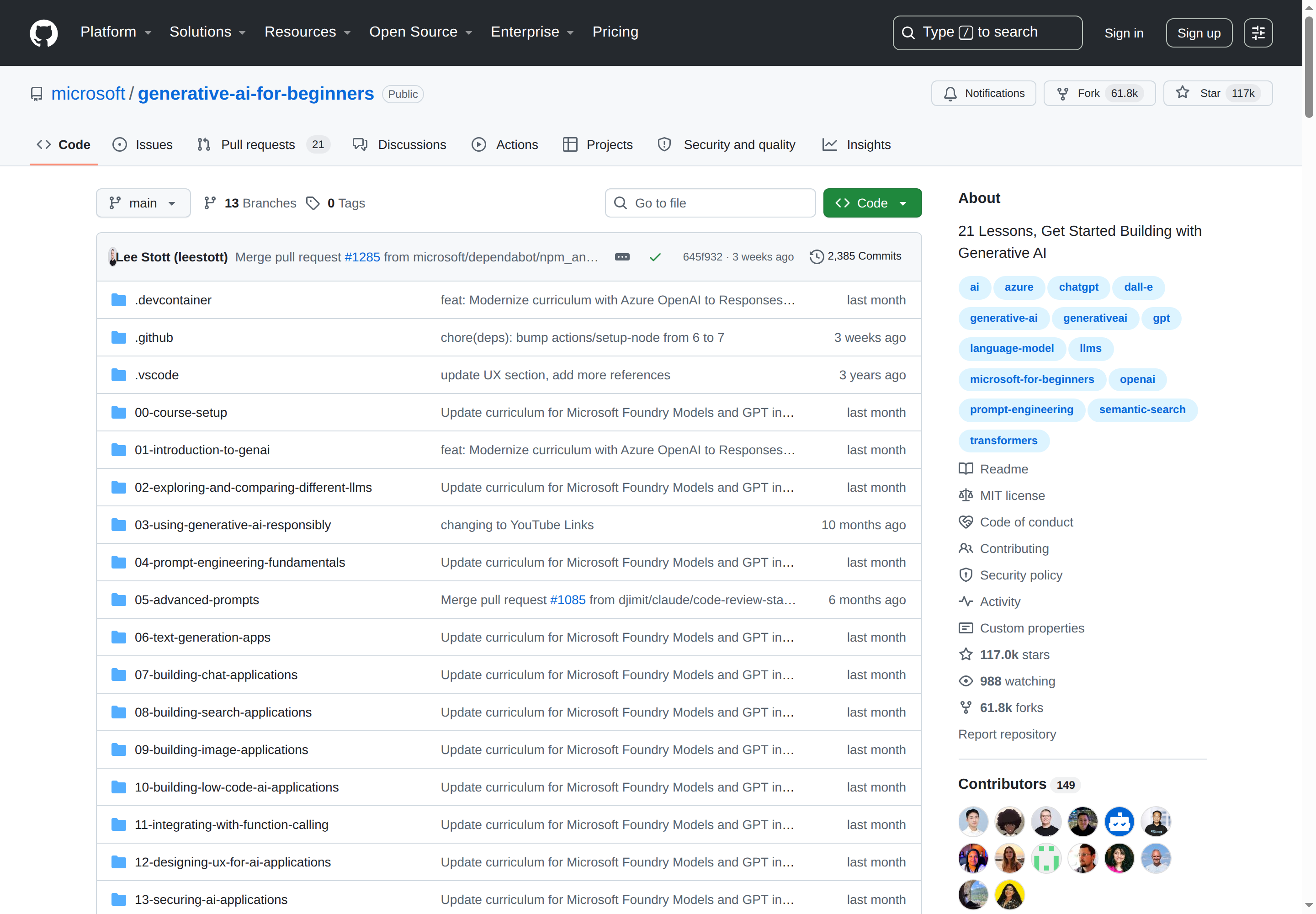Viewport: 1316px width, 914px height.
Task: Click the Sign up button
Action: click(1199, 33)
